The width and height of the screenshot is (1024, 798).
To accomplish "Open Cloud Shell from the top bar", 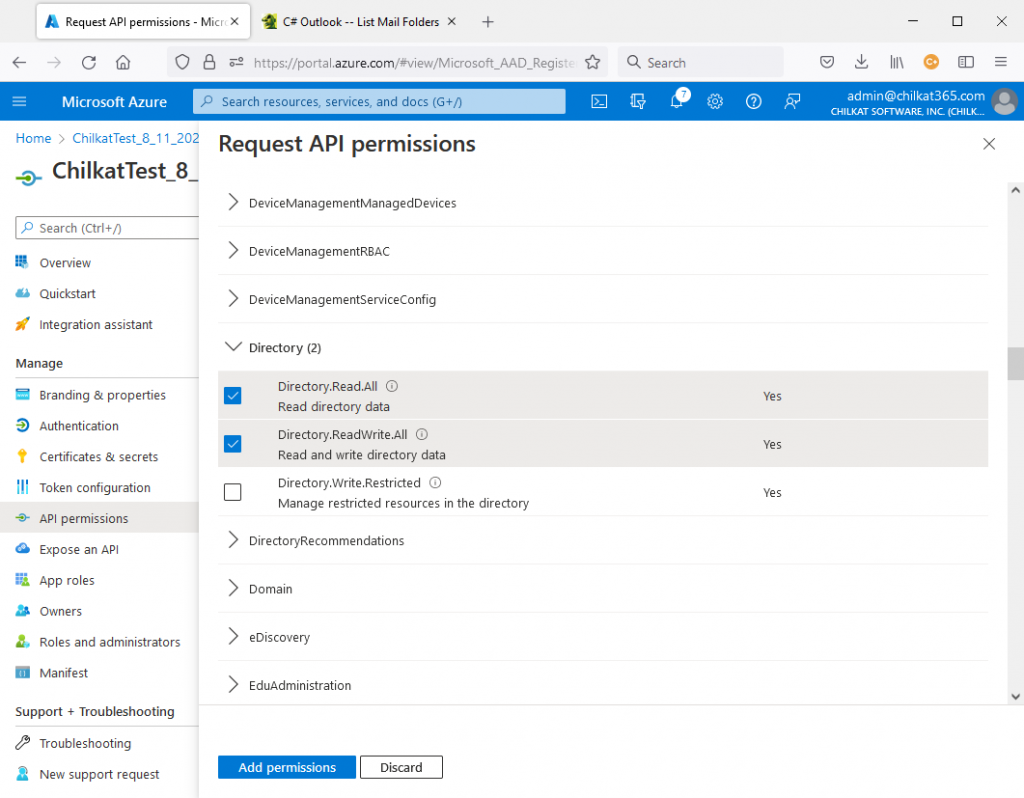I will pos(598,101).
